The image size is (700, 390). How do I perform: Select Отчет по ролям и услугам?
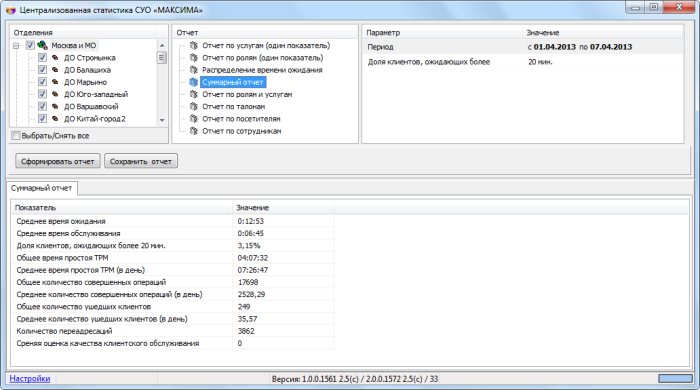[247, 95]
